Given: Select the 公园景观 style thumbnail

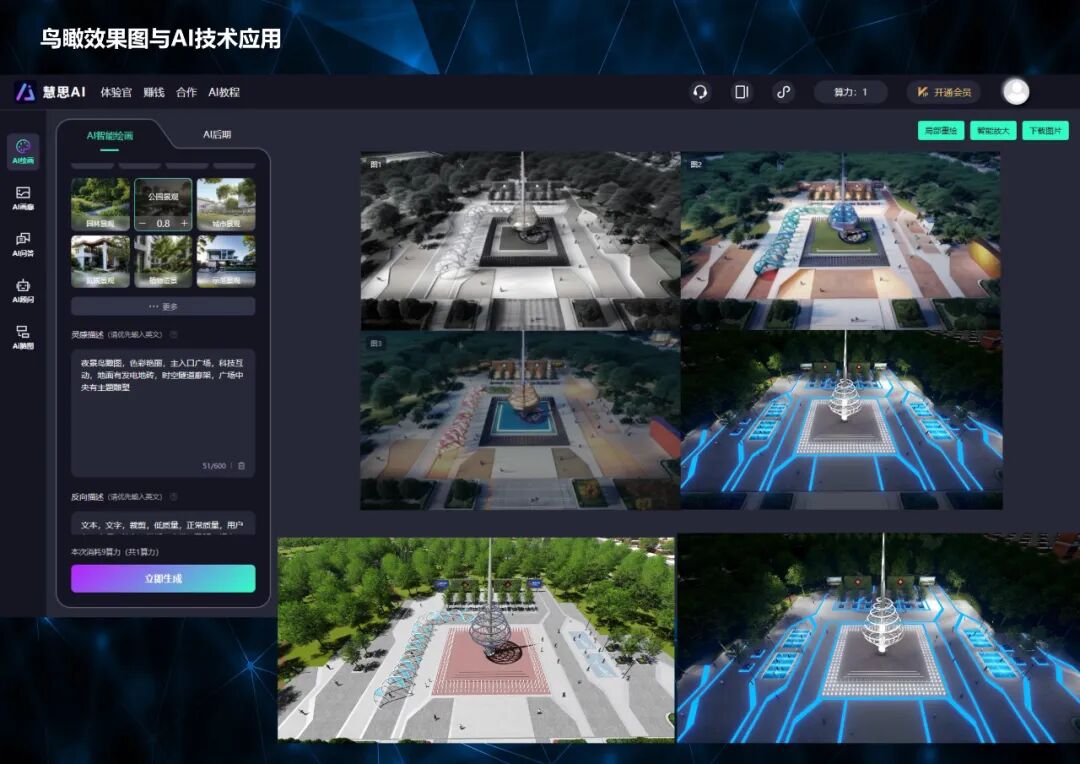Looking at the screenshot, I should click(163, 204).
